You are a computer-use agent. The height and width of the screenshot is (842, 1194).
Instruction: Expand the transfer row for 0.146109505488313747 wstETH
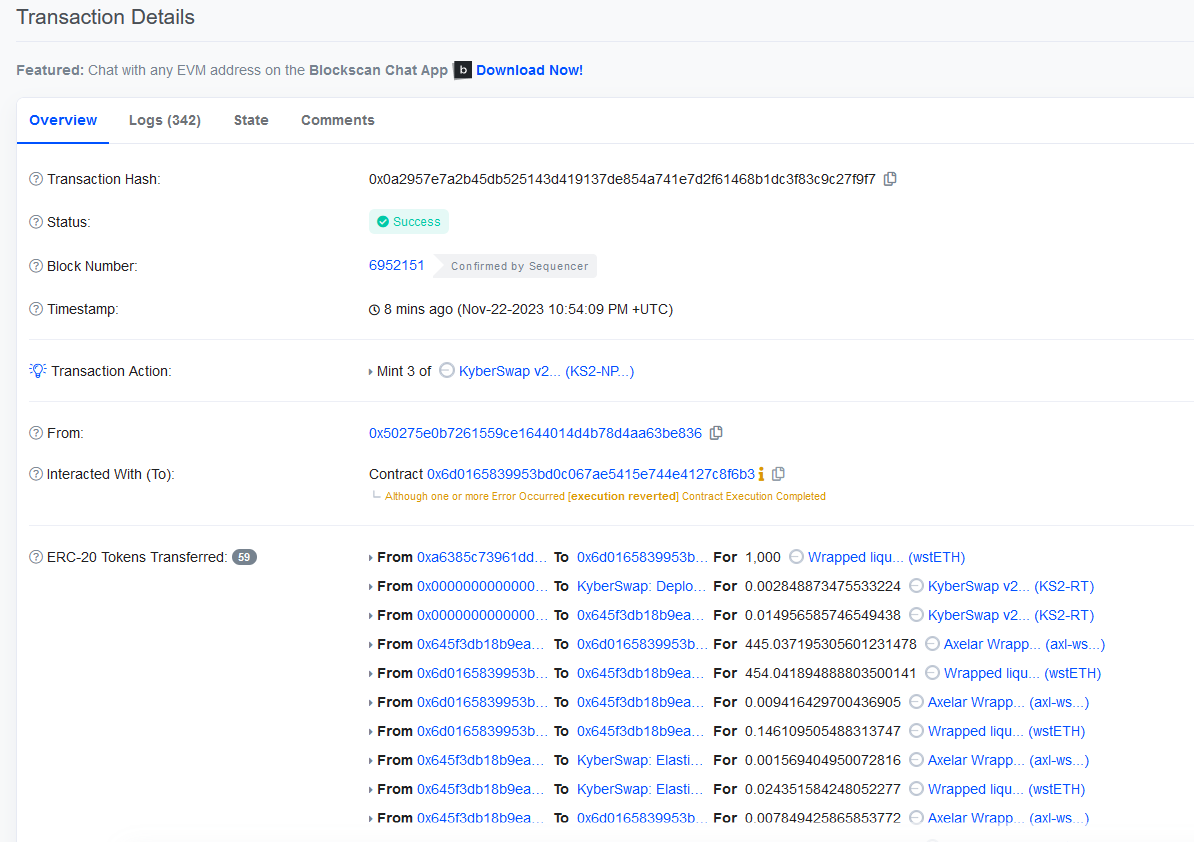371,732
